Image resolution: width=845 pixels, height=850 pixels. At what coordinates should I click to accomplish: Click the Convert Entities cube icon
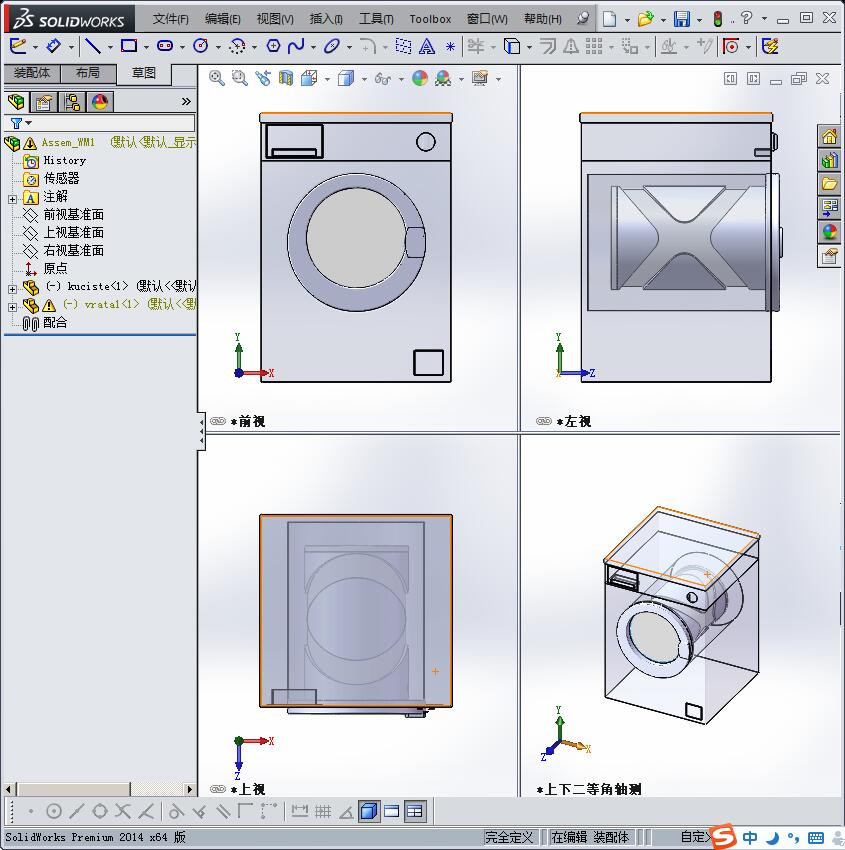(x=511, y=47)
